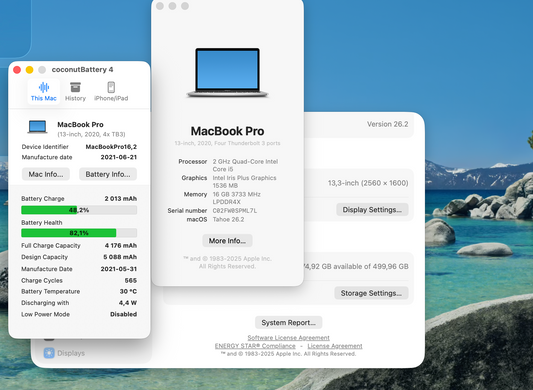533x390 pixels.
Task: Open Display Settings... in System Settings
Action: [372, 210]
